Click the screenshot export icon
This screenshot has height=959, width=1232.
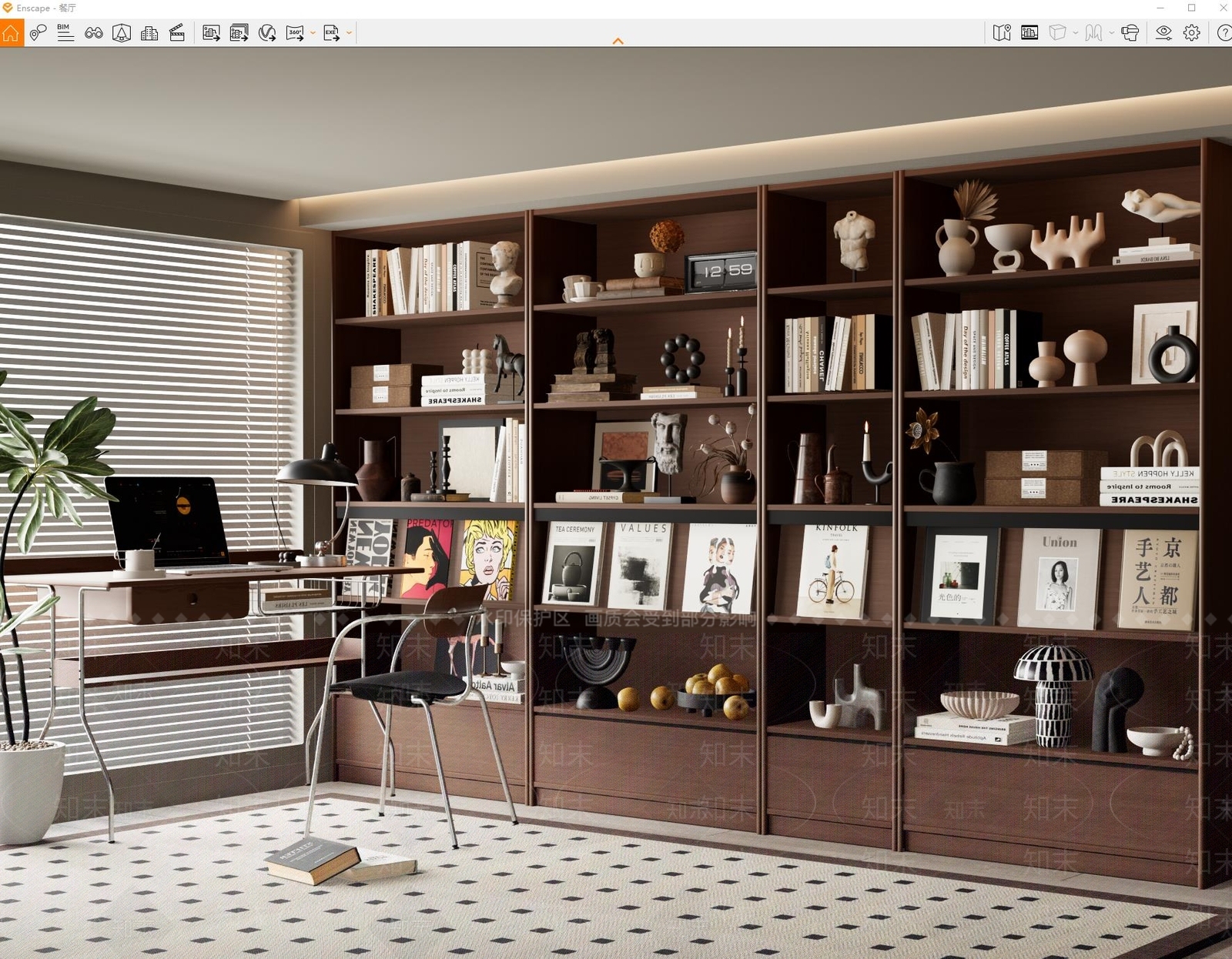[211, 32]
